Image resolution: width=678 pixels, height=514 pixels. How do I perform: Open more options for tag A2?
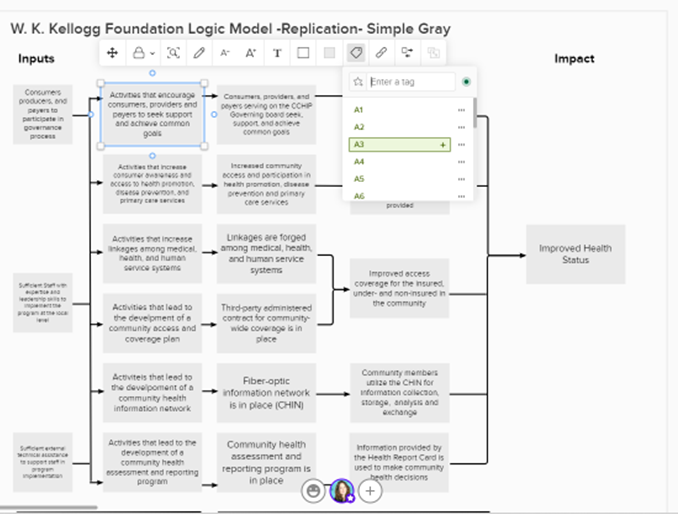point(461,127)
